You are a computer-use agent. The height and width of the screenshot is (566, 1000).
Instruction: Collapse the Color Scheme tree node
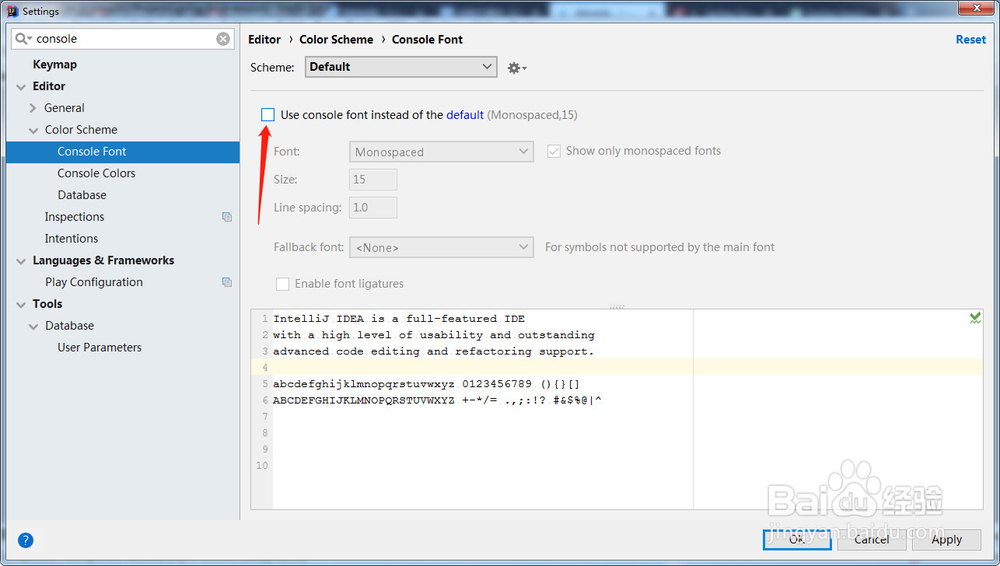coord(33,130)
